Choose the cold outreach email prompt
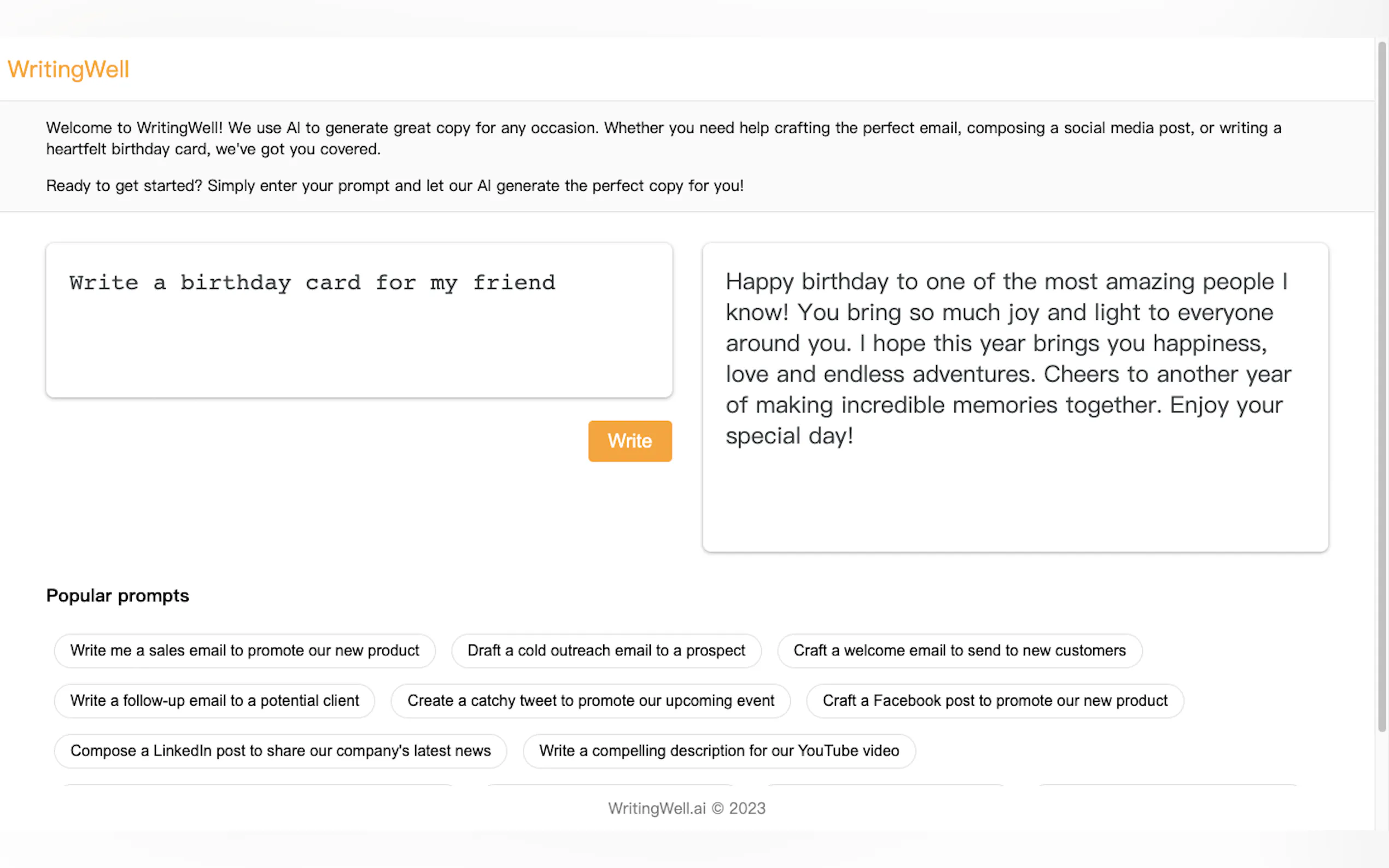1389x868 pixels. pos(606,650)
